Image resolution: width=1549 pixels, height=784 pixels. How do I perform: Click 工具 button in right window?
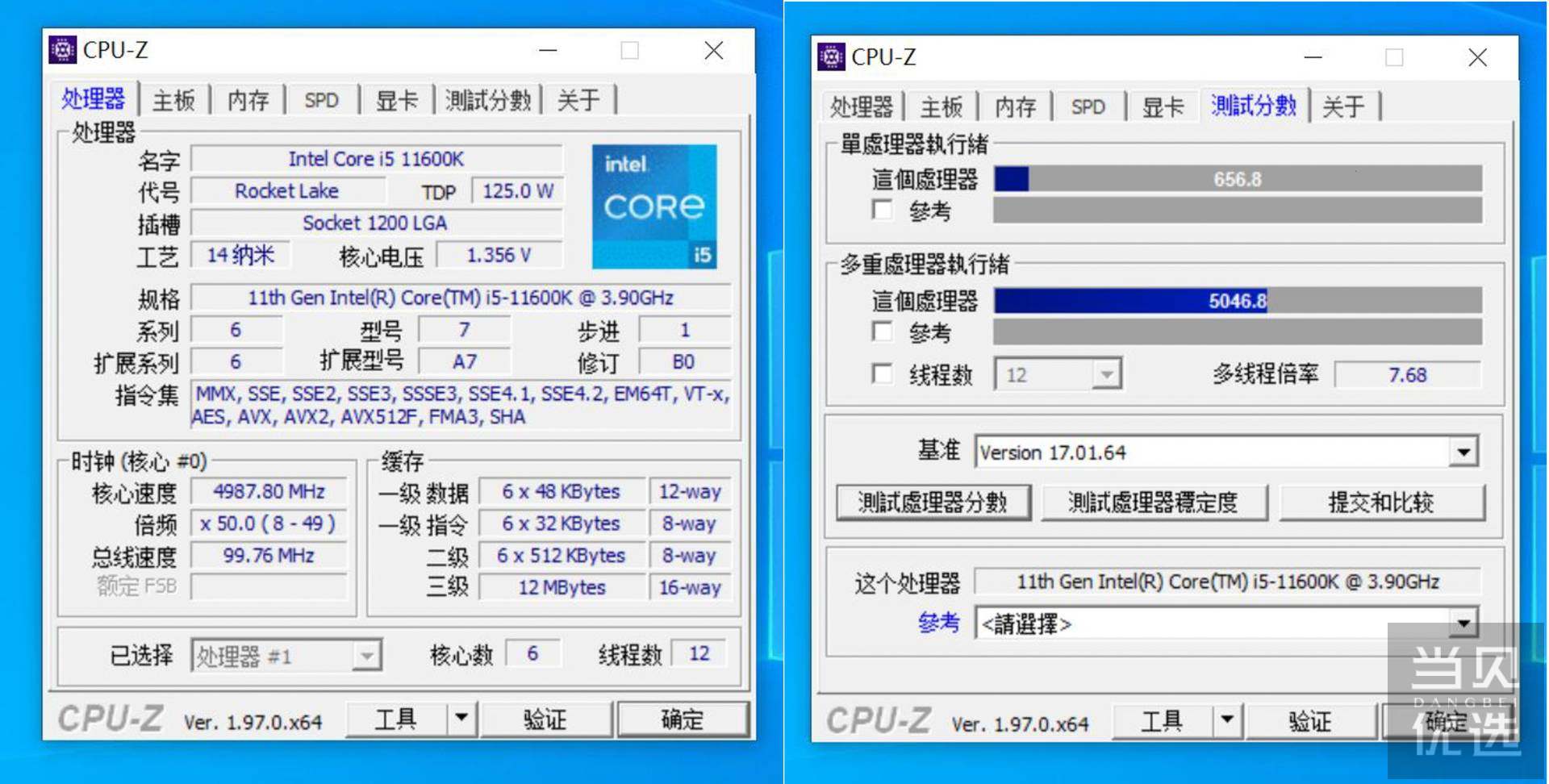(1162, 720)
